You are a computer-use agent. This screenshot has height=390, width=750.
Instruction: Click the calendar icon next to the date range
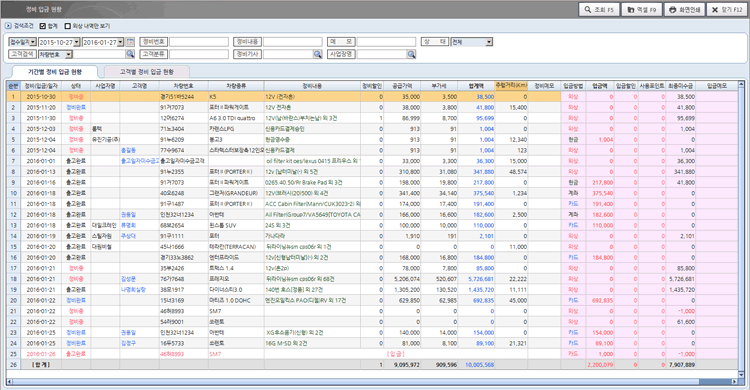pyautogui.click(x=130, y=42)
